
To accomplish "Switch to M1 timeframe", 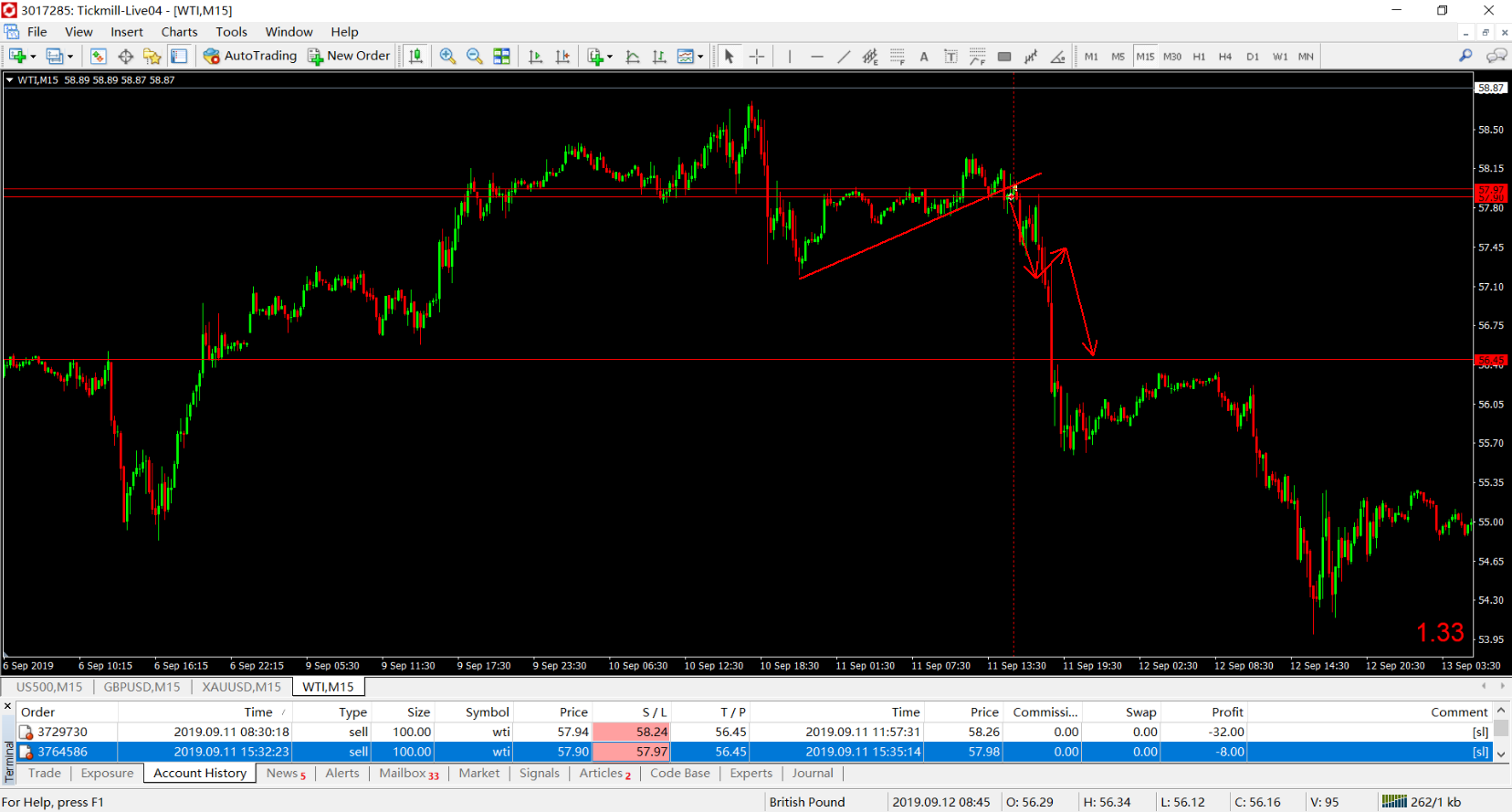I will pyautogui.click(x=1091, y=57).
